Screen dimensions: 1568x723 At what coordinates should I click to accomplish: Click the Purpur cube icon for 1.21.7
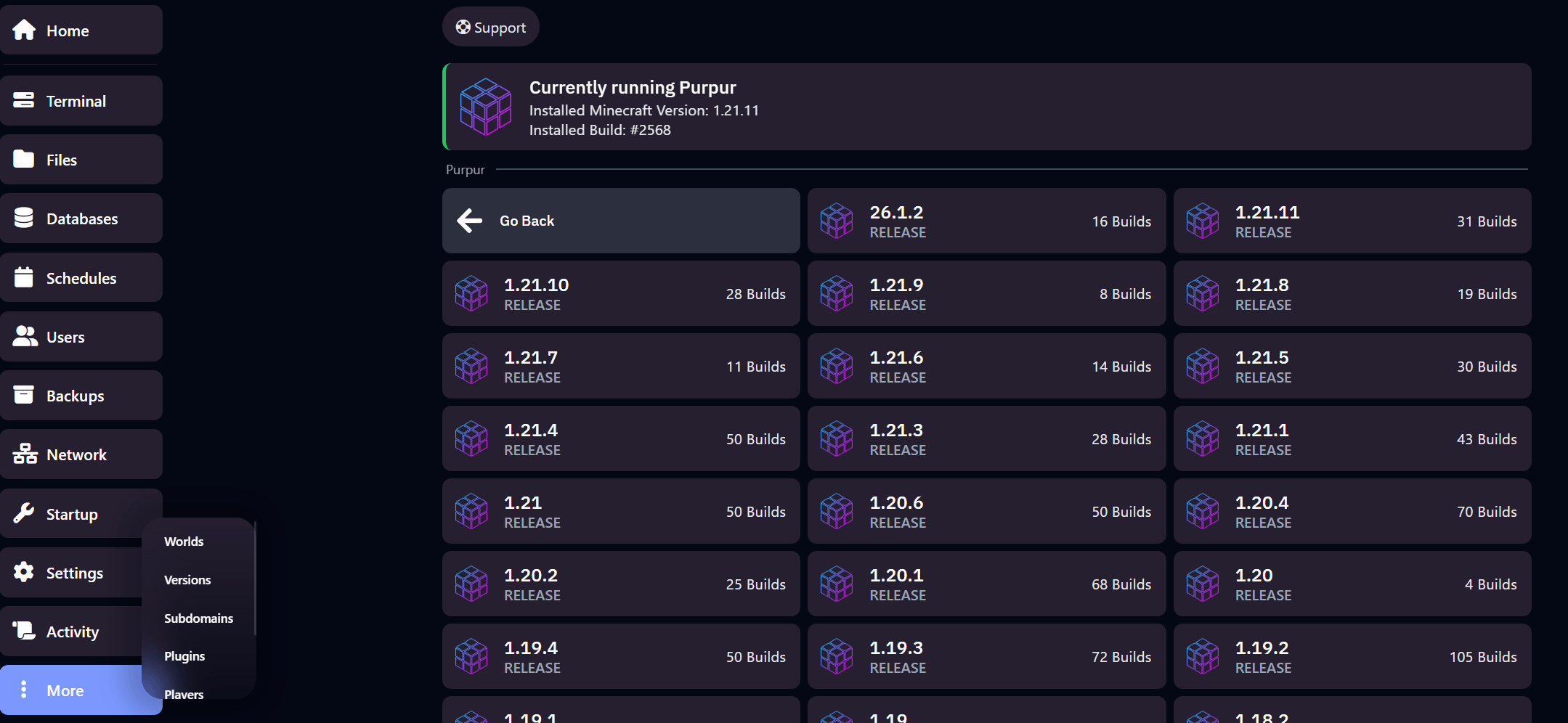[x=471, y=366]
